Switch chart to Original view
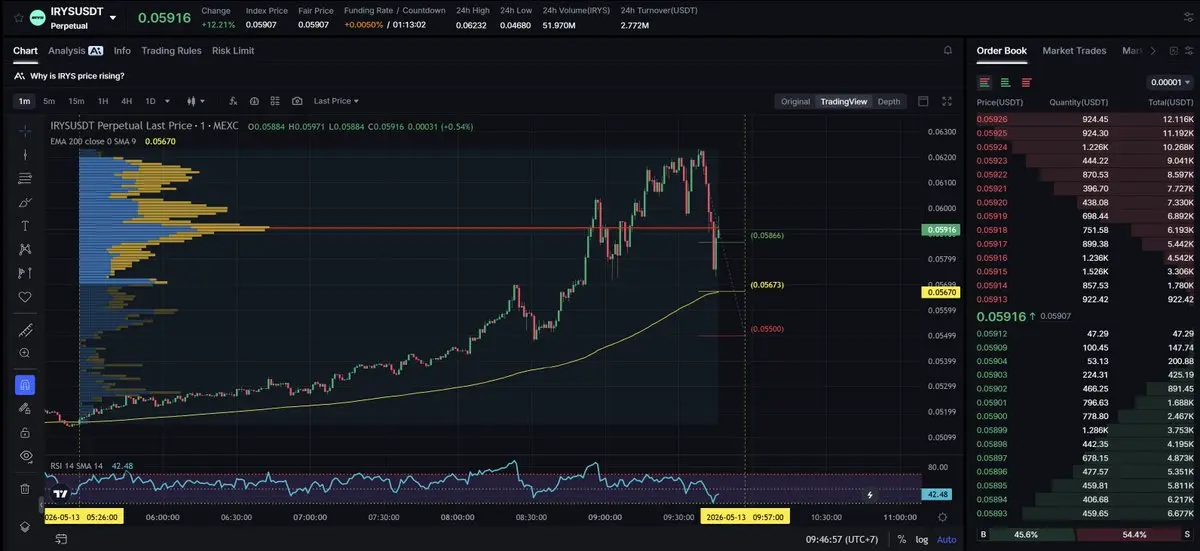Viewport: 1200px width, 551px height. coord(795,101)
